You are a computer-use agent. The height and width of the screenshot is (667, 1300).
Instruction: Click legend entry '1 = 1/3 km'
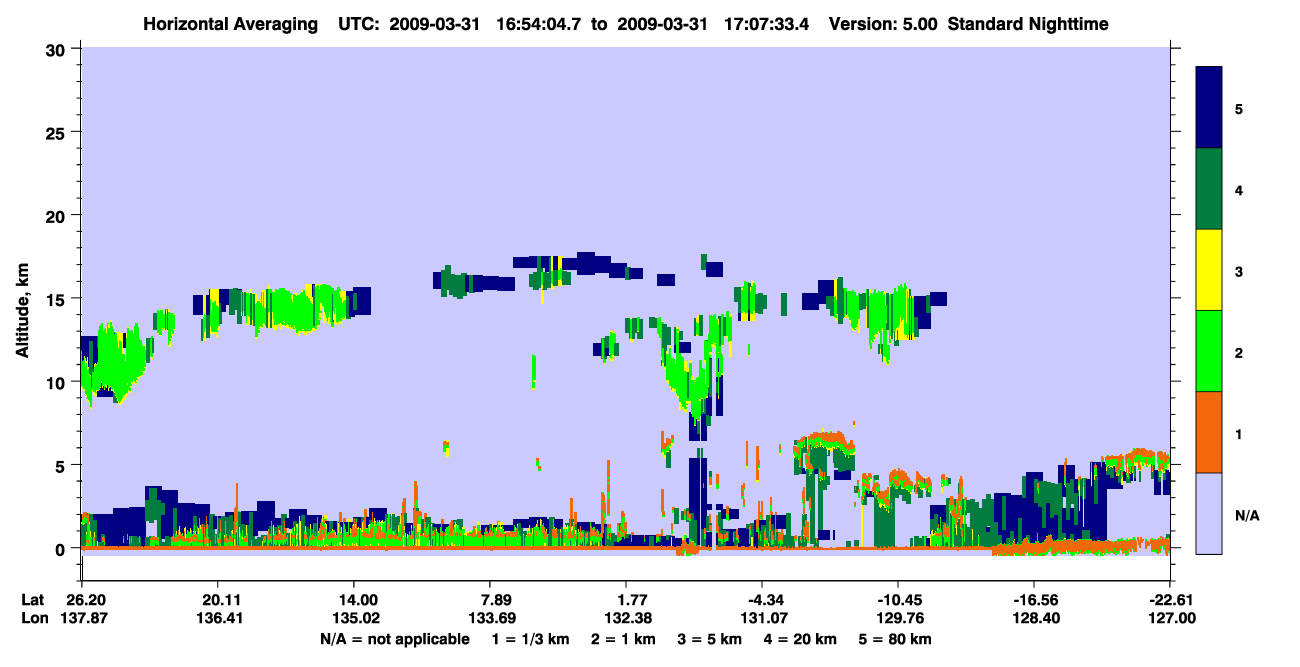click(532, 639)
